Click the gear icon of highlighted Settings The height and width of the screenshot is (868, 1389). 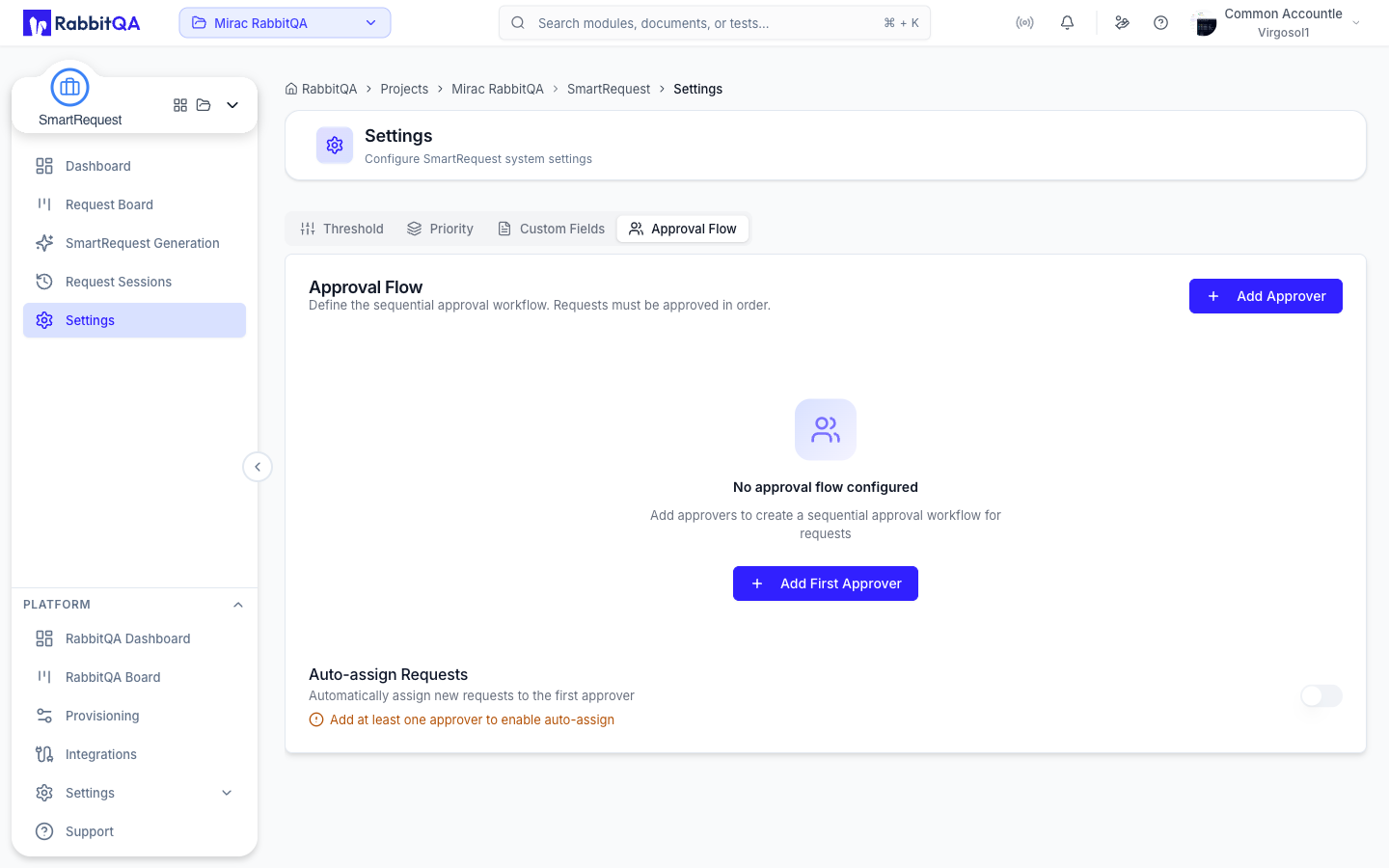[44, 320]
